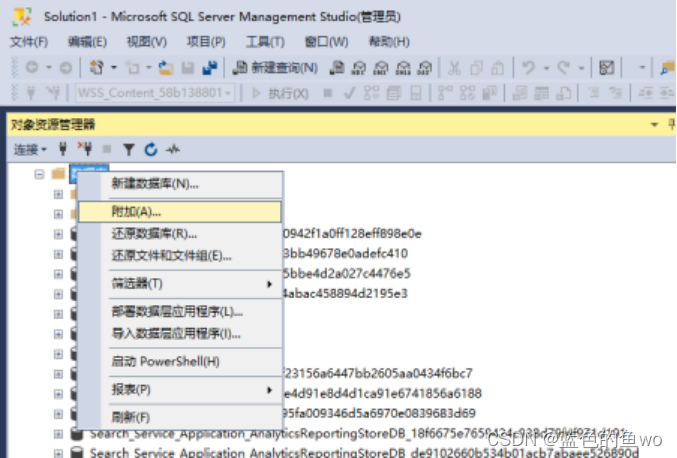Click Object Explorer Disconnect icon with red X

tap(85, 149)
